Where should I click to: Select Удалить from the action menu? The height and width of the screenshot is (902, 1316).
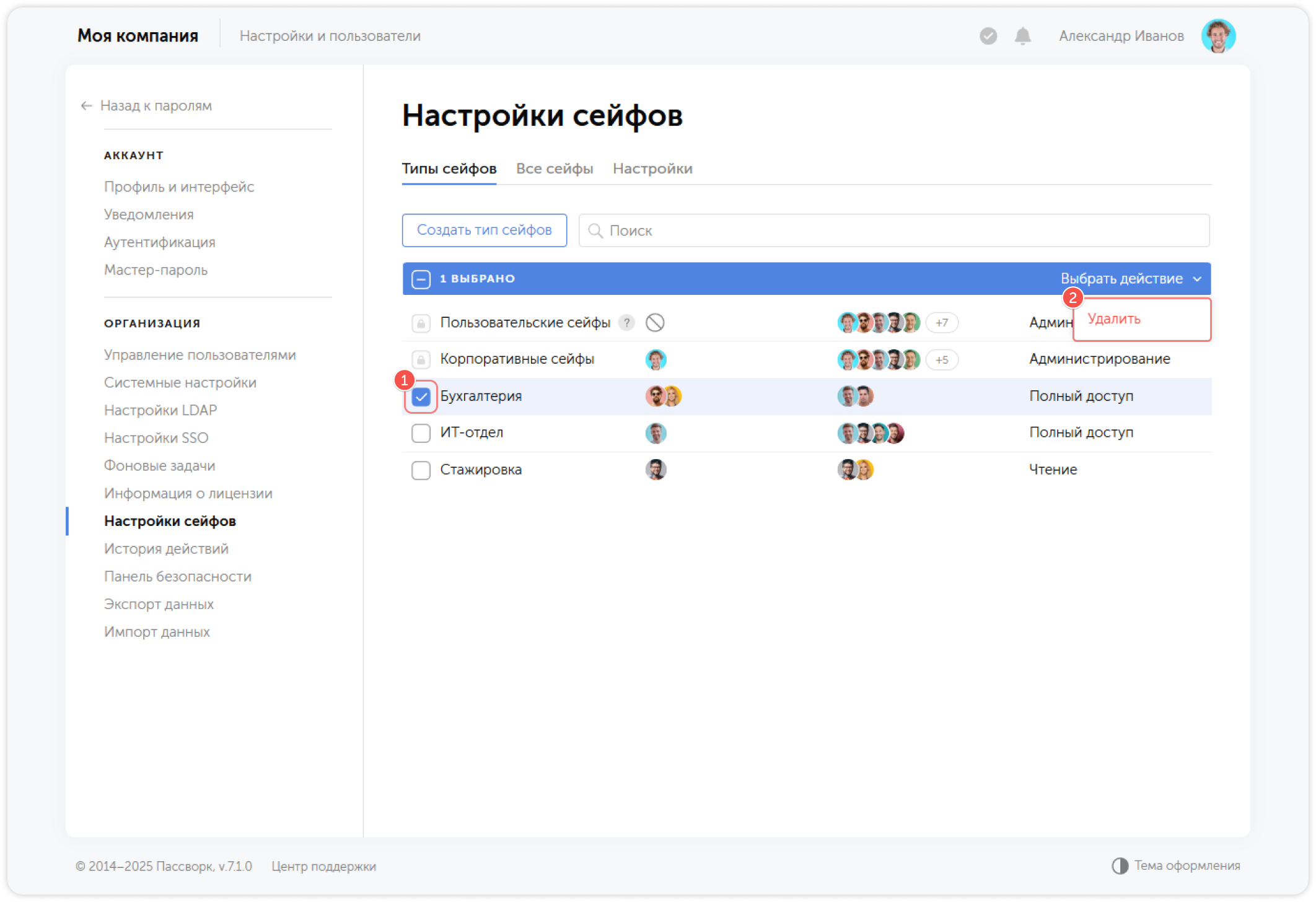pyautogui.click(x=1112, y=319)
